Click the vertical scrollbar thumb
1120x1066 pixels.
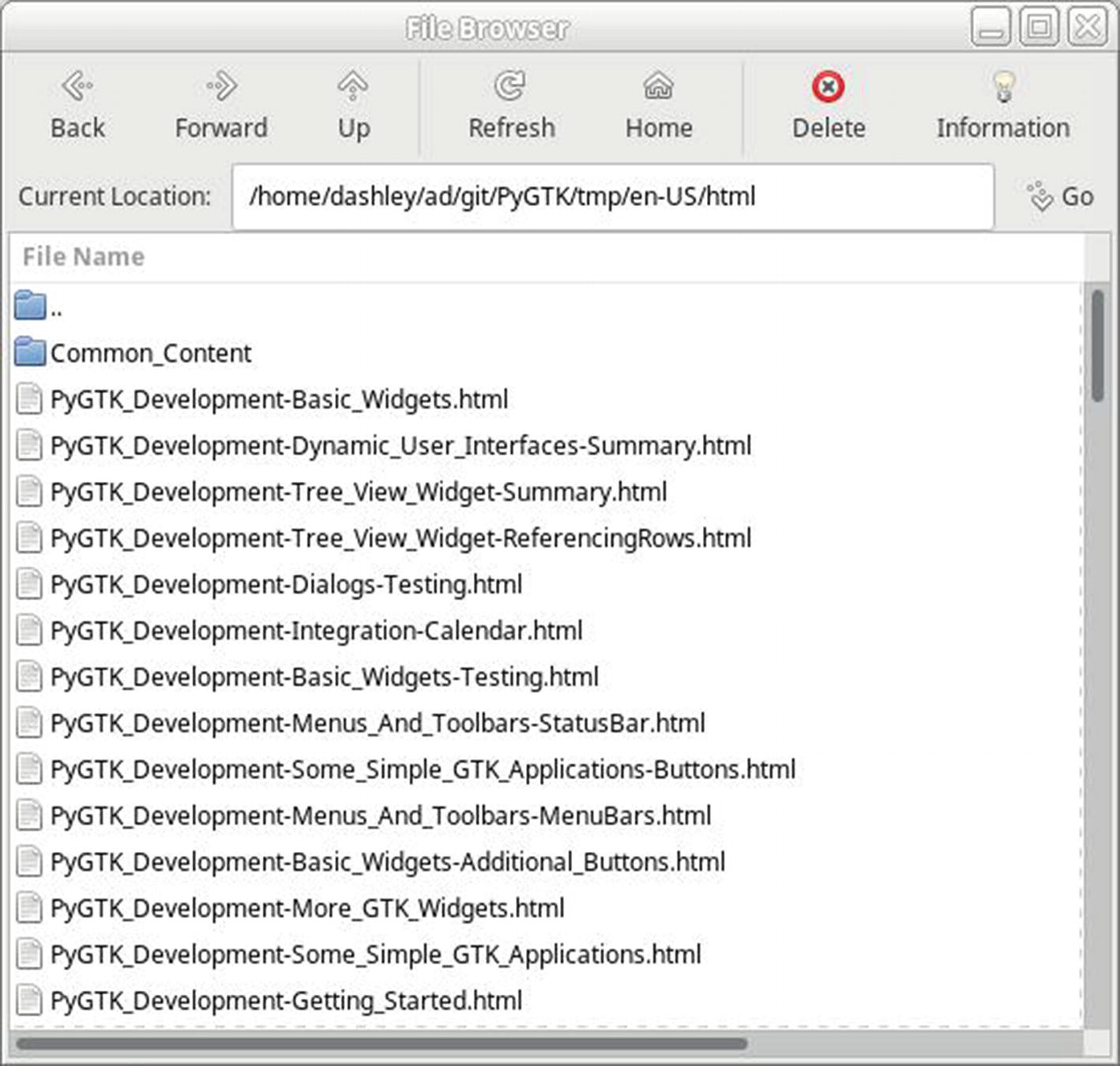click(1097, 346)
